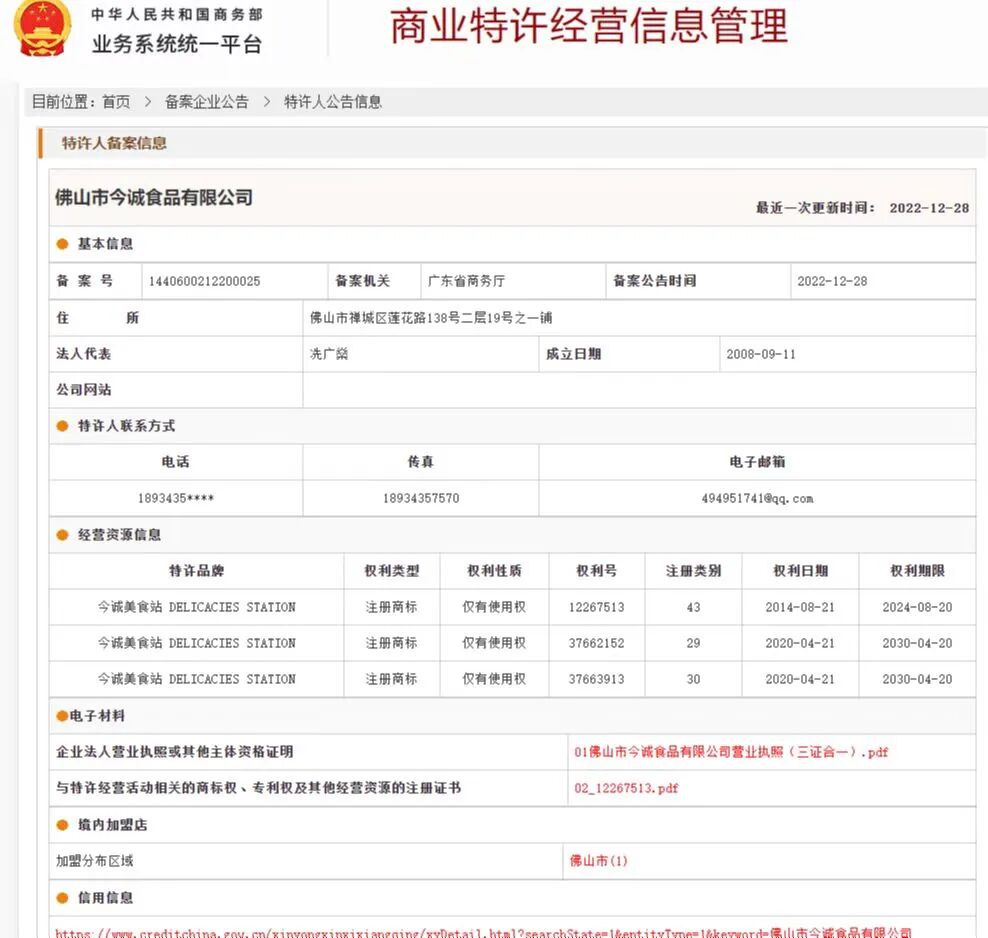
Task: Click 业务系统统一平台 header text
Action: [177, 44]
